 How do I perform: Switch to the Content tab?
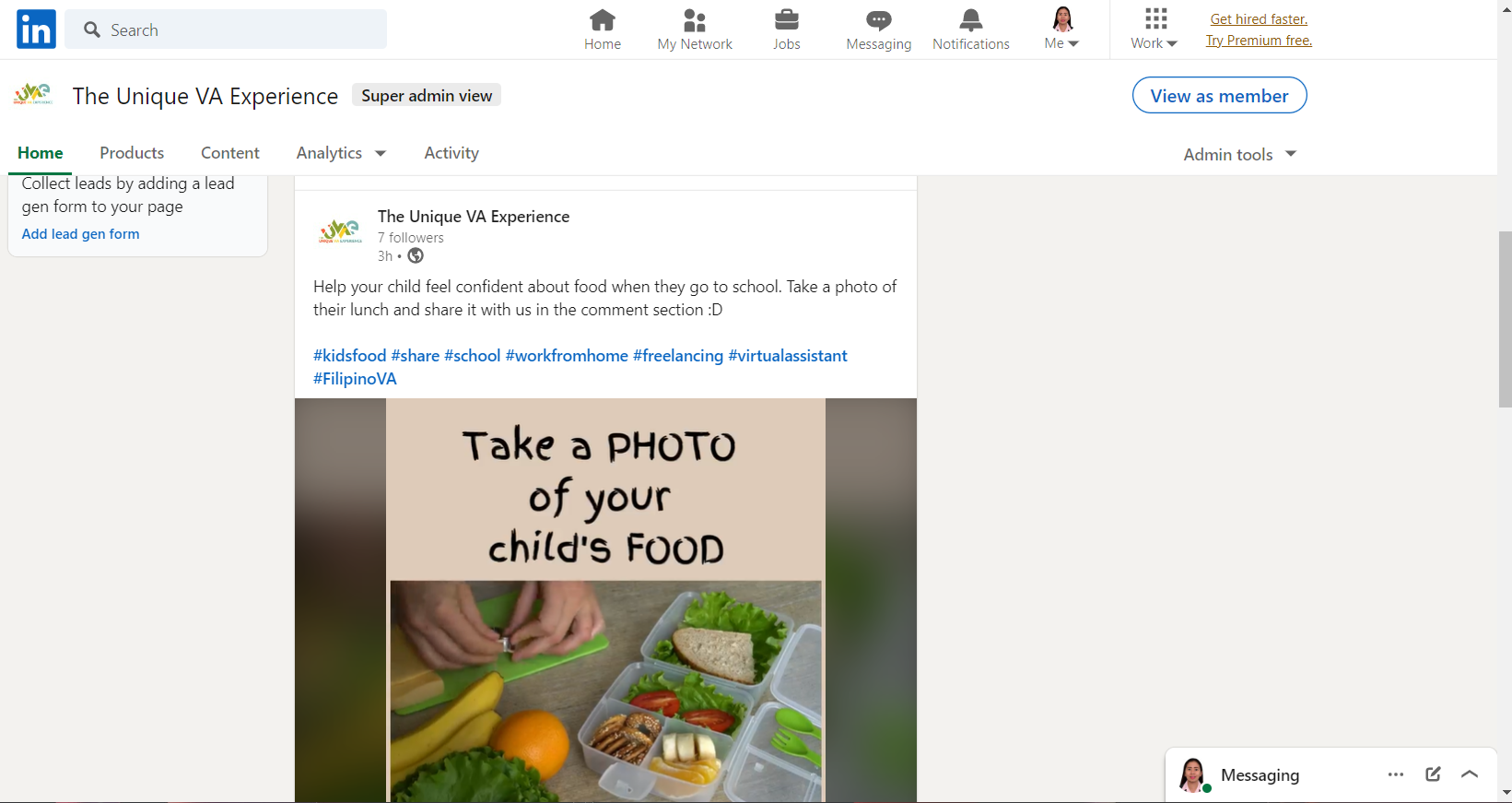coord(230,153)
